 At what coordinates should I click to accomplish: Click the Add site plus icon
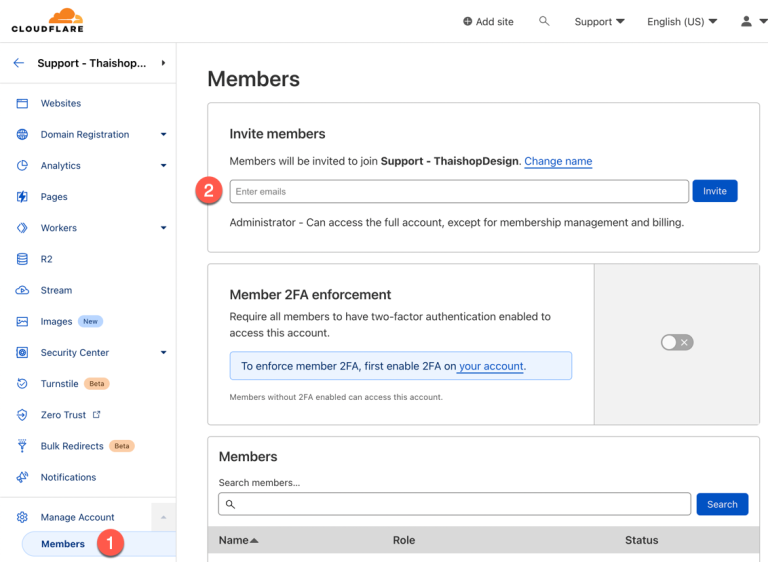467,22
